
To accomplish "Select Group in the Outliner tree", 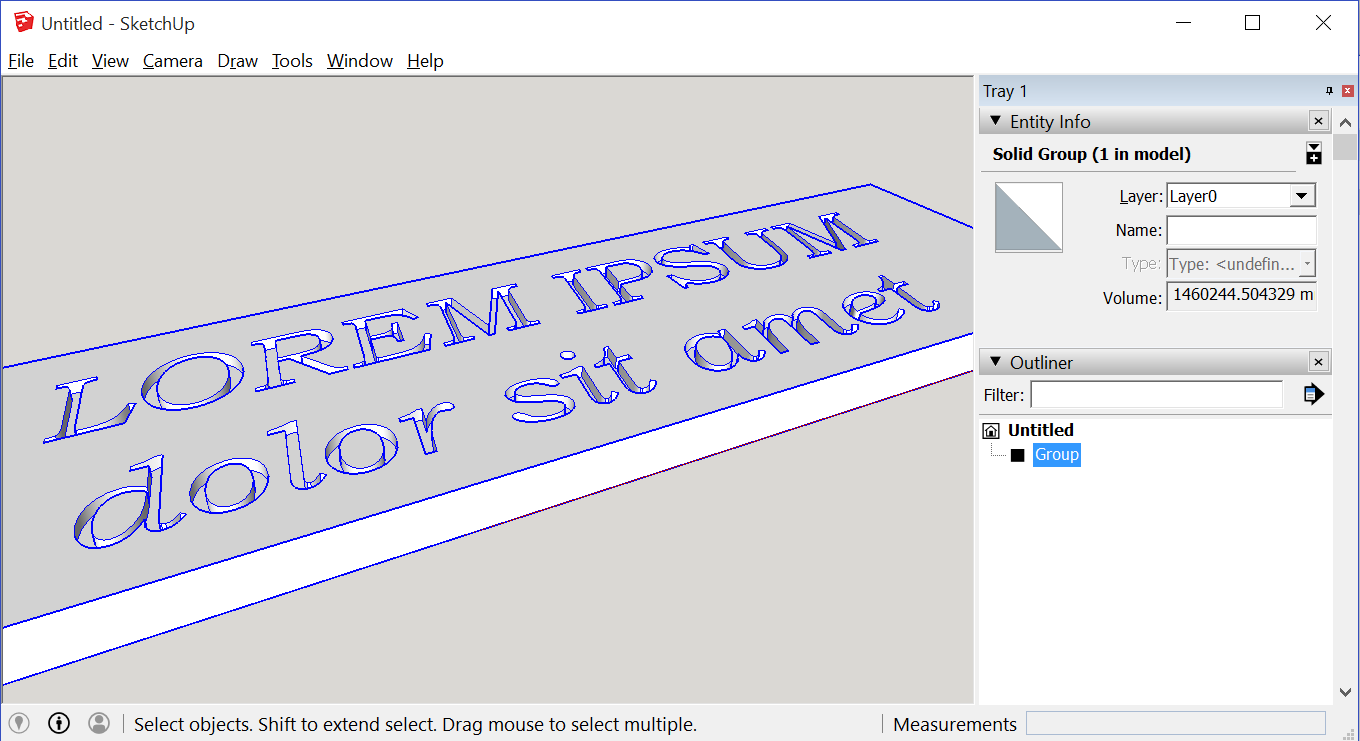I will (1057, 454).
